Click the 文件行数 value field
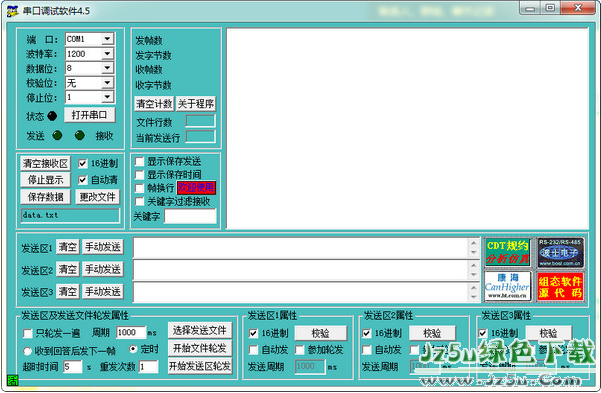 pos(200,121)
